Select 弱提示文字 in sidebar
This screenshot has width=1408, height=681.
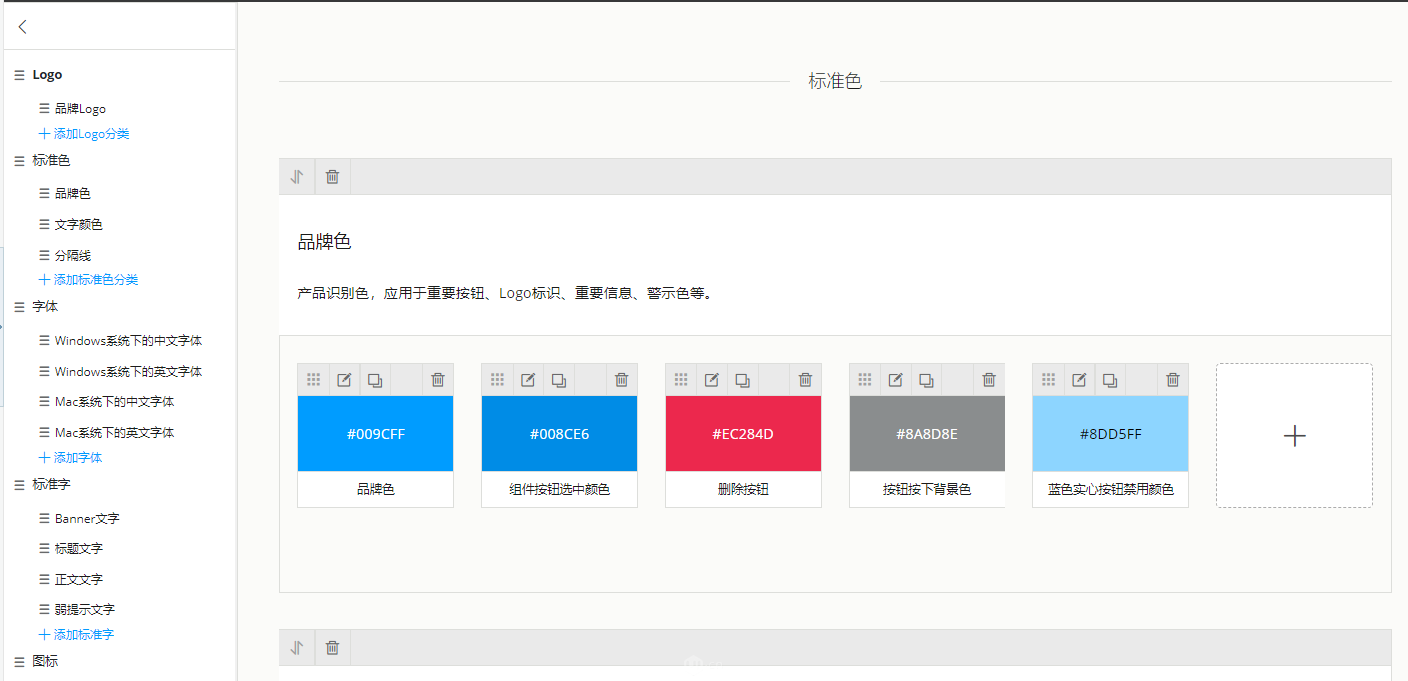click(84, 610)
